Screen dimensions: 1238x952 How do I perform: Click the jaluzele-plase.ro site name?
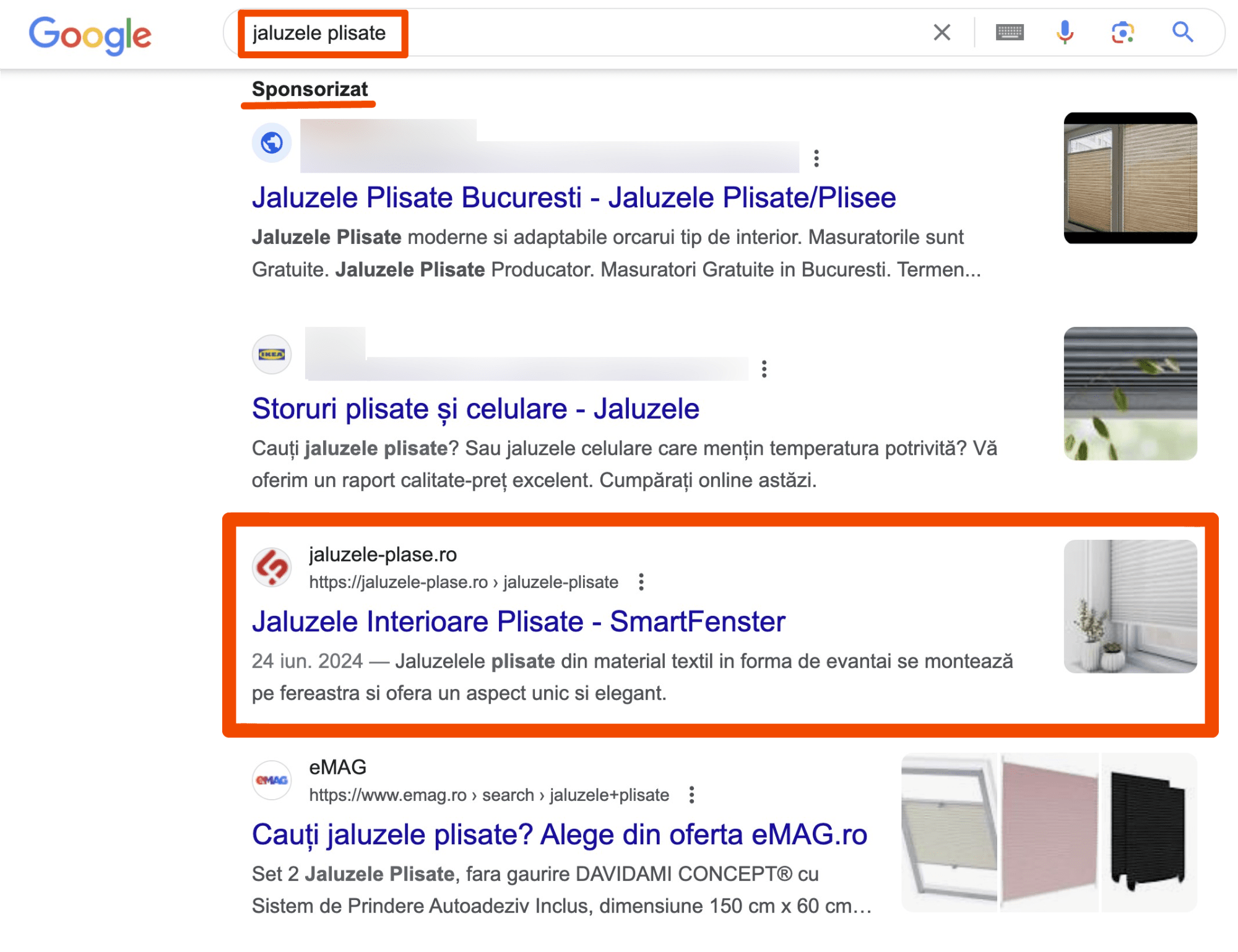click(383, 555)
